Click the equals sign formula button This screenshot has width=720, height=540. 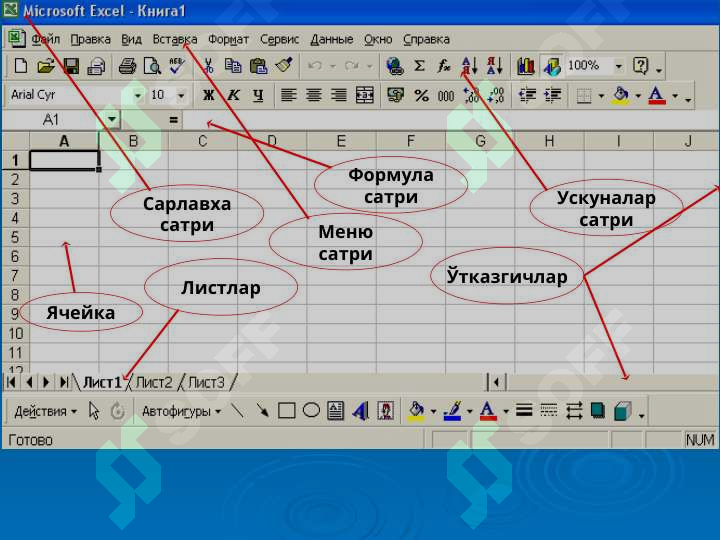pos(173,120)
